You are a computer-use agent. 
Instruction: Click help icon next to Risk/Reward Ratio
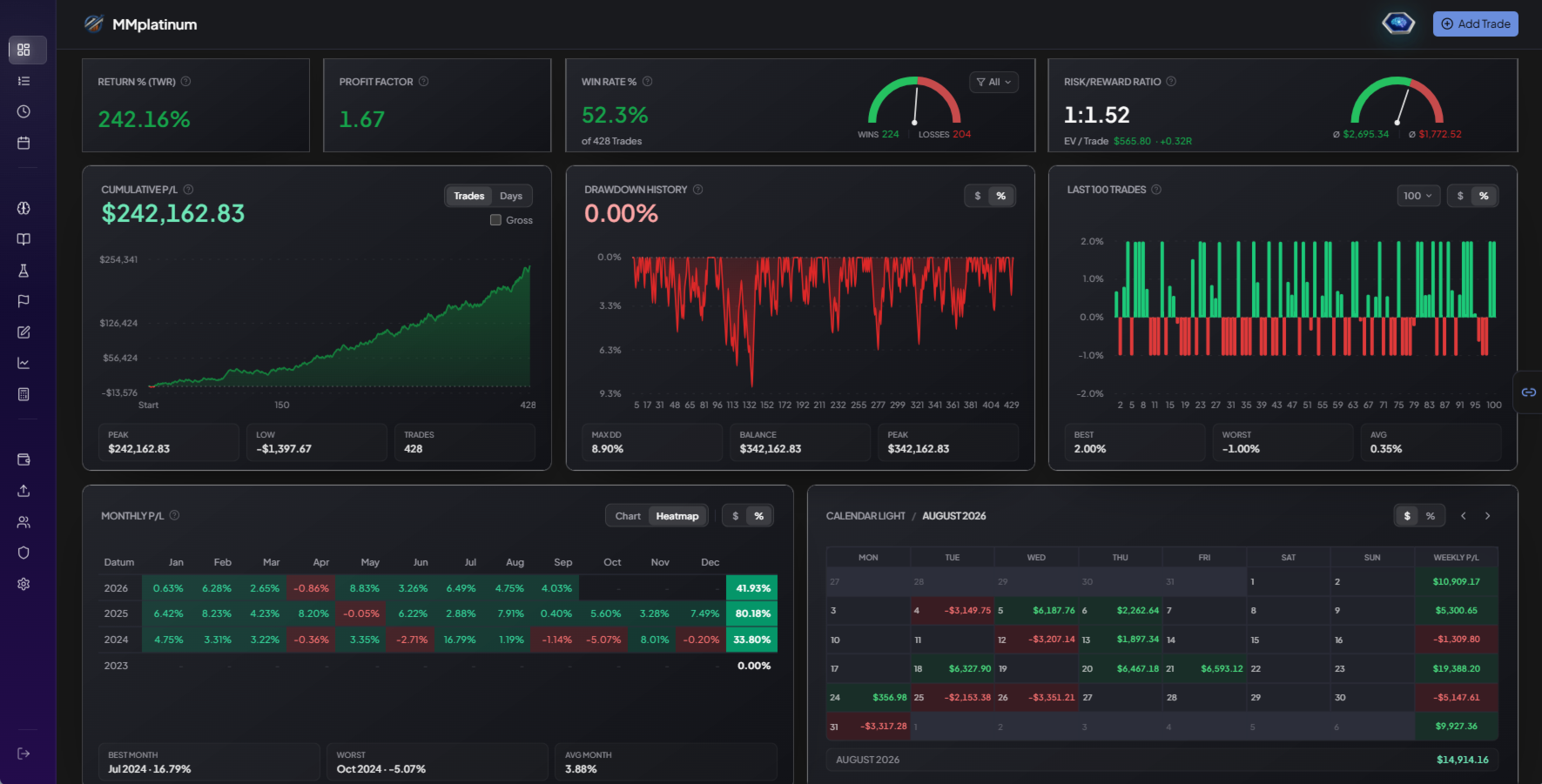(x=1171, y=81)
